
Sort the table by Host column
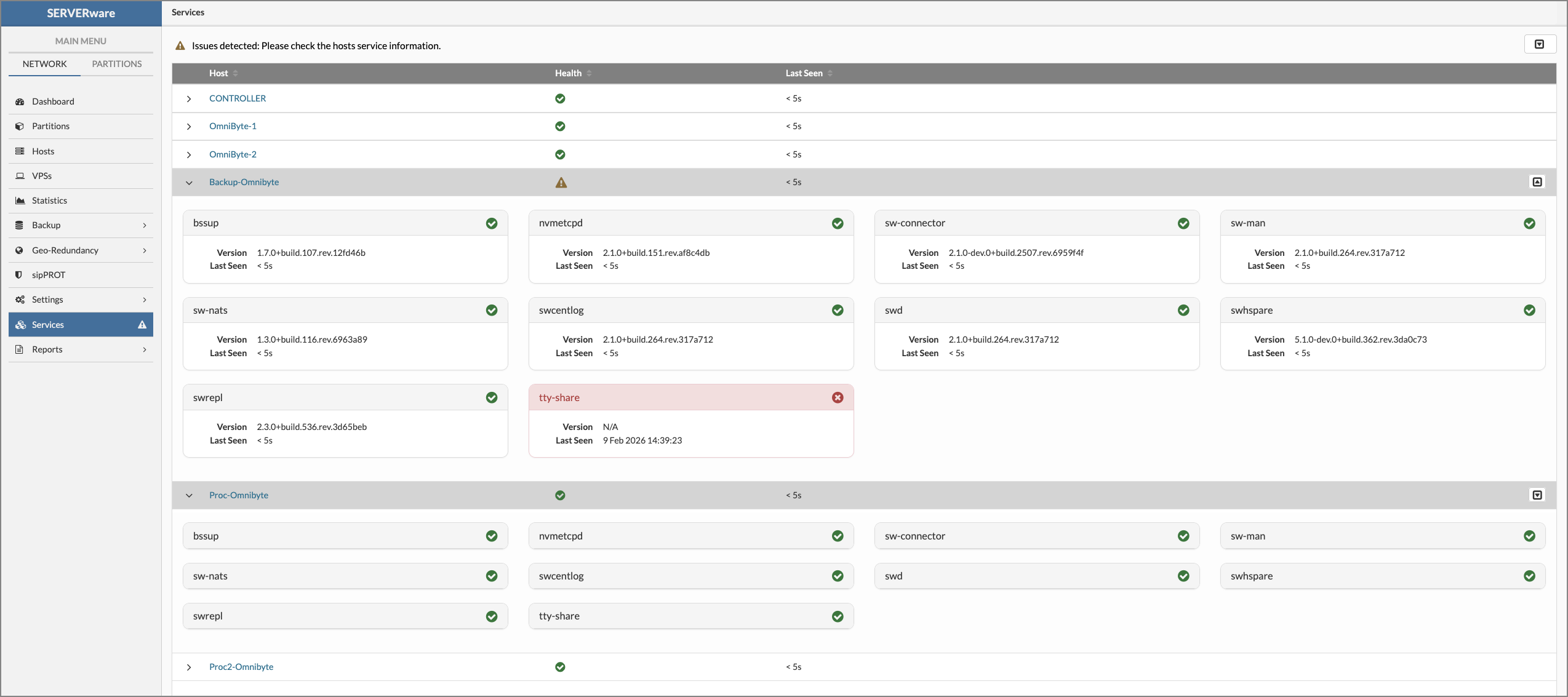(223, 73)
